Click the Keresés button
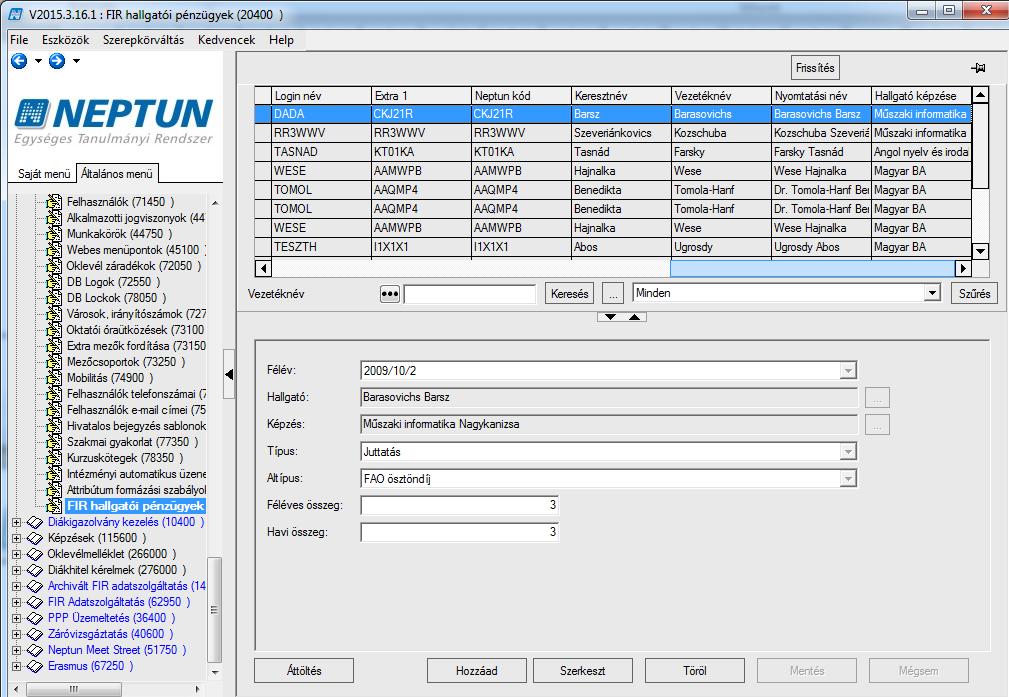Image resolution: width=1009 pixels, height=697 pixels. [x=569, y=294]
